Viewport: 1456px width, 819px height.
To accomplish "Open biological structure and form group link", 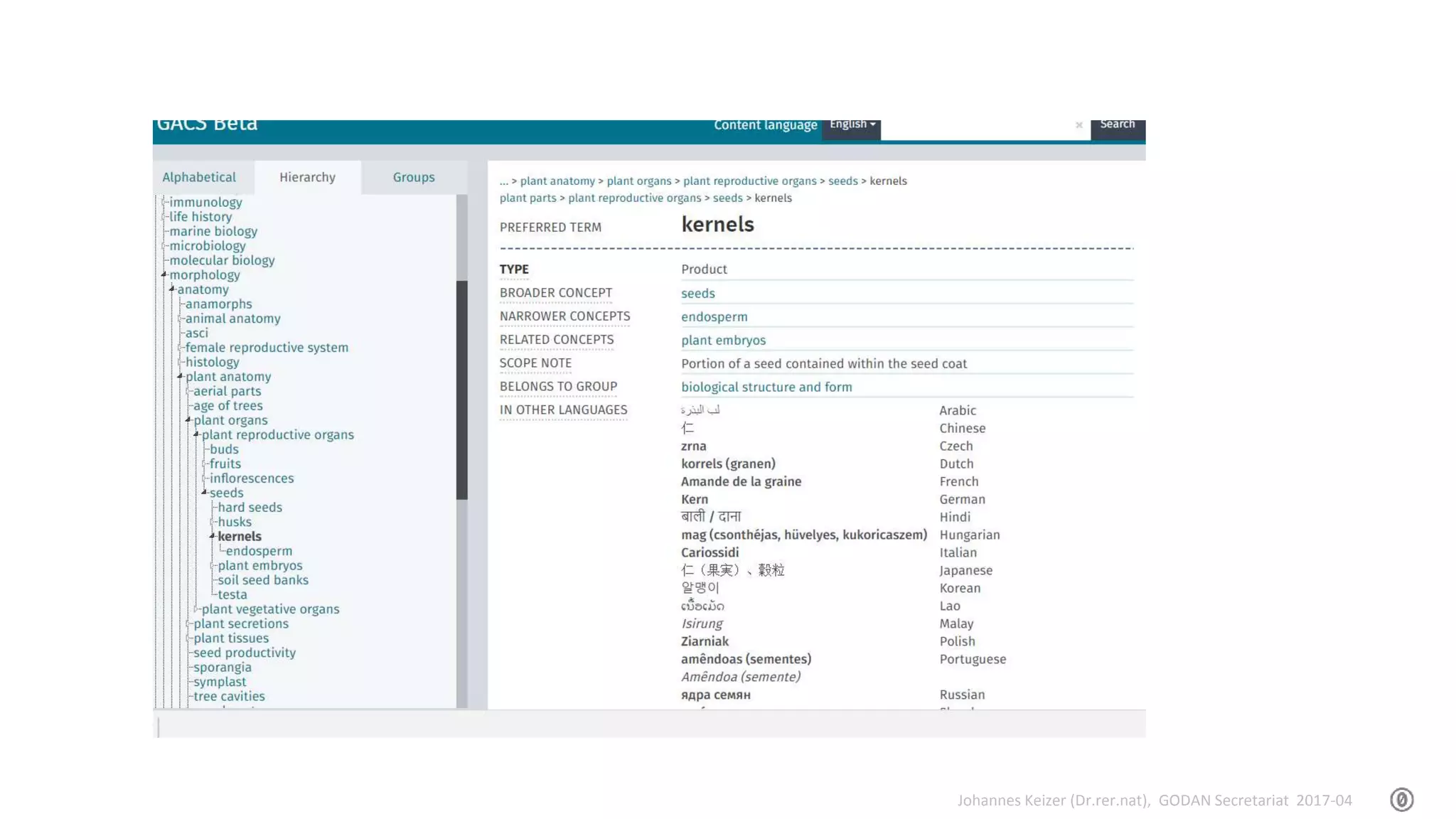I will tap(766, 387).
